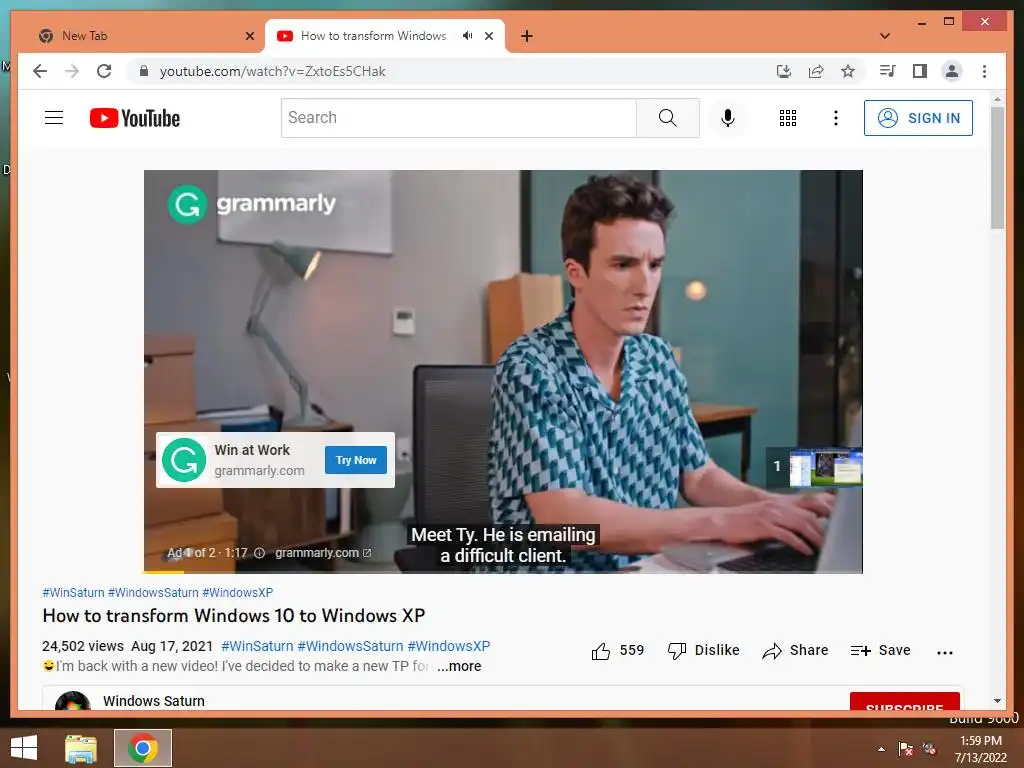Image resolution: width=1024 pixels, height=768 pixels.
Task: Open the first #WinSaturn hashtag above title
Action: tap(73, 592)
